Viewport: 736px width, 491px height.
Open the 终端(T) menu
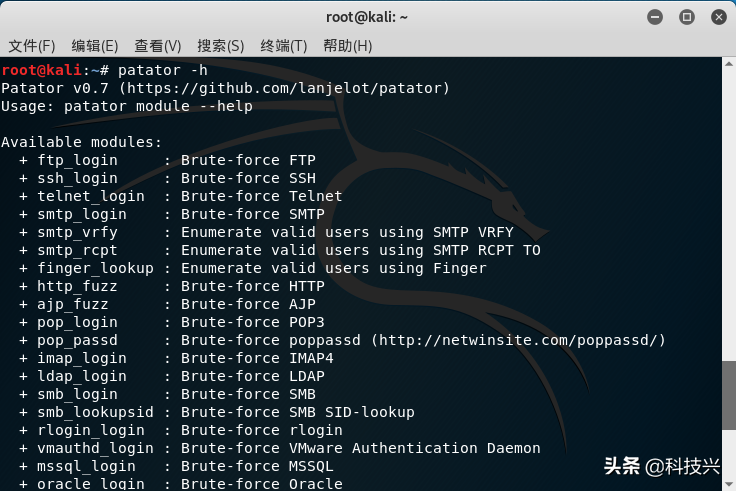coord(284,46)
